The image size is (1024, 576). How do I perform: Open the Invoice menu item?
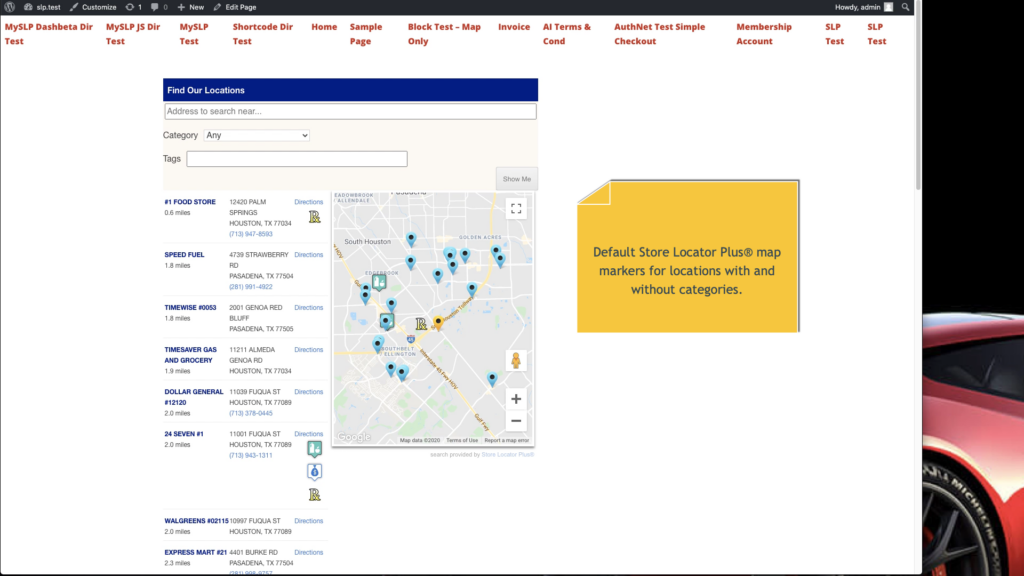point(514,27)
